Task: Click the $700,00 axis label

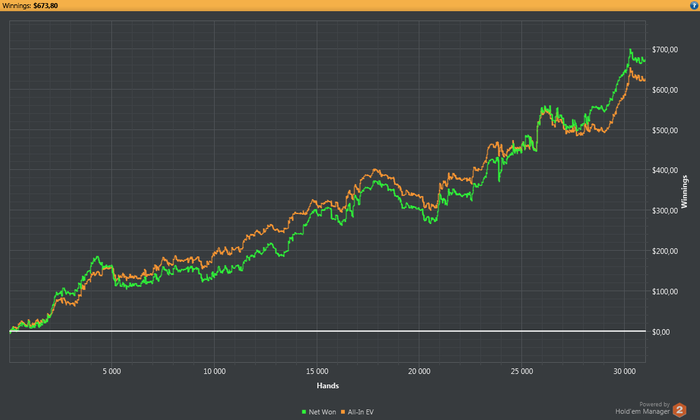Action: click(x=665, y=50)
